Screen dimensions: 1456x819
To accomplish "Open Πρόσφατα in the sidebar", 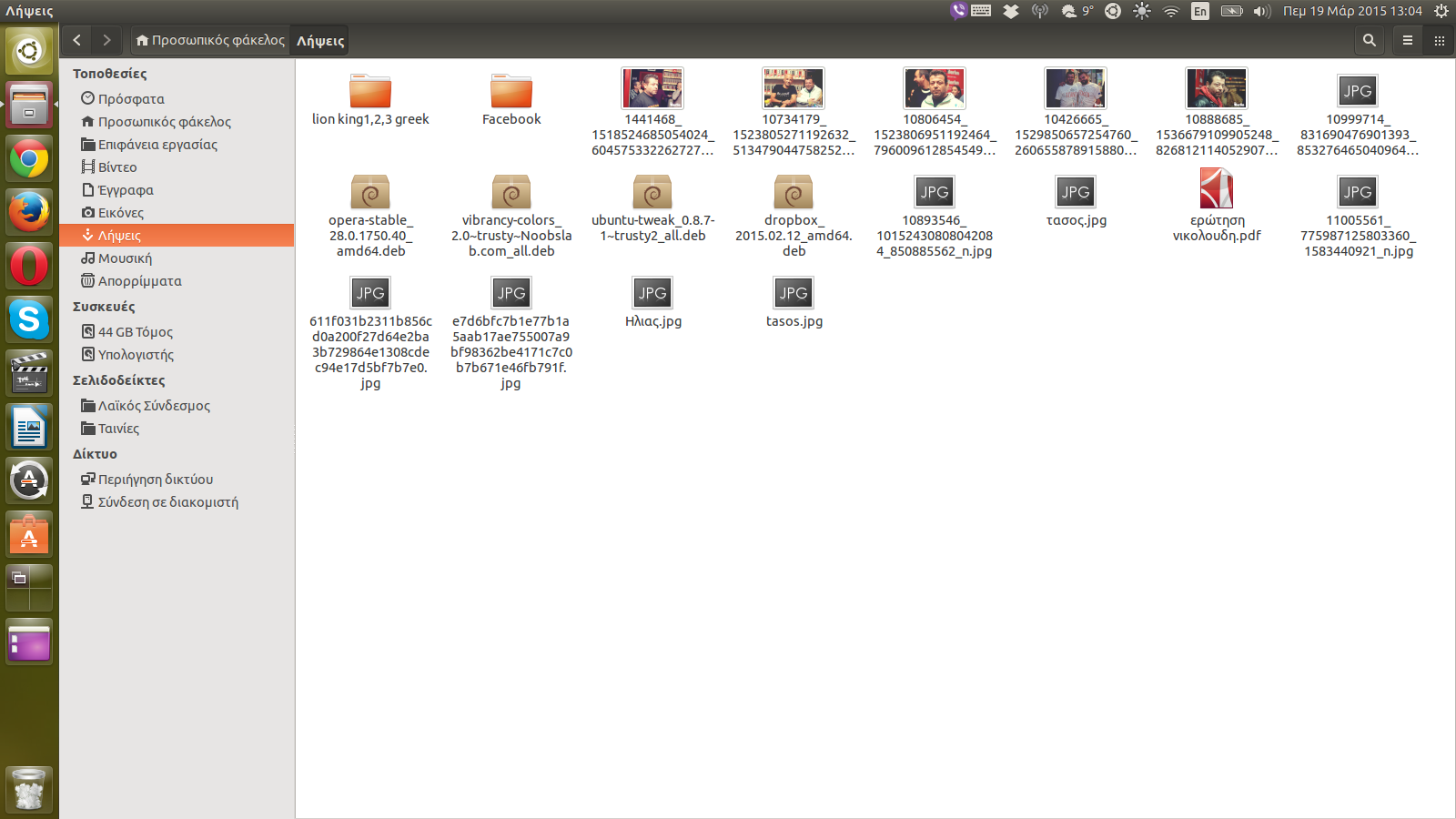I will 131,98.
